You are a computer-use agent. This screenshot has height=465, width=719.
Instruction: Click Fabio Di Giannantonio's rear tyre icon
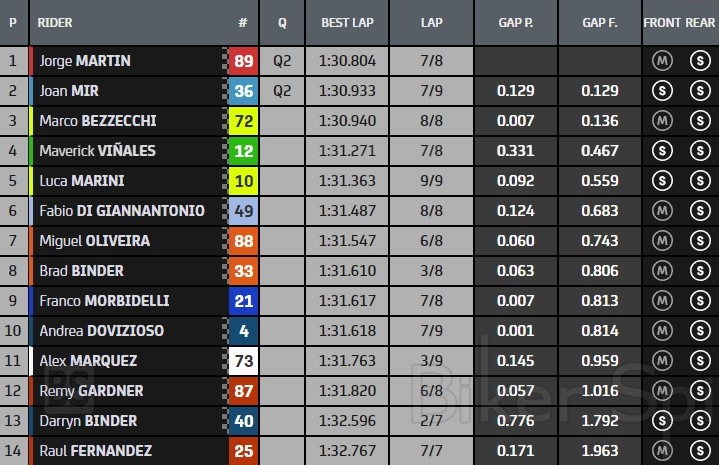(699, 211)
